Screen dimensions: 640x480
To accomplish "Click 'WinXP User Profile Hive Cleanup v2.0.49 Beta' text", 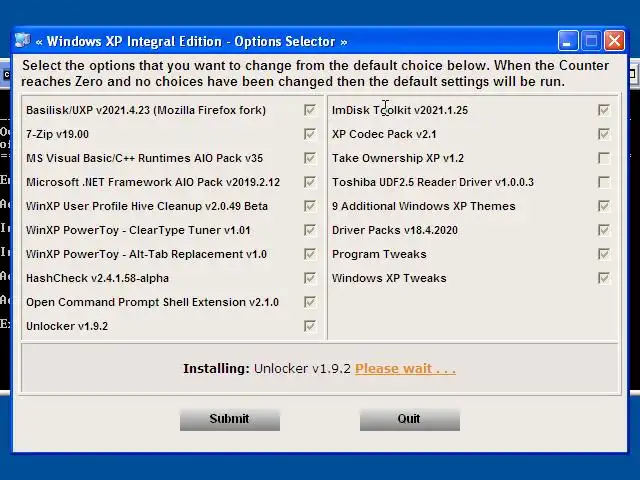I will point(147,206).
